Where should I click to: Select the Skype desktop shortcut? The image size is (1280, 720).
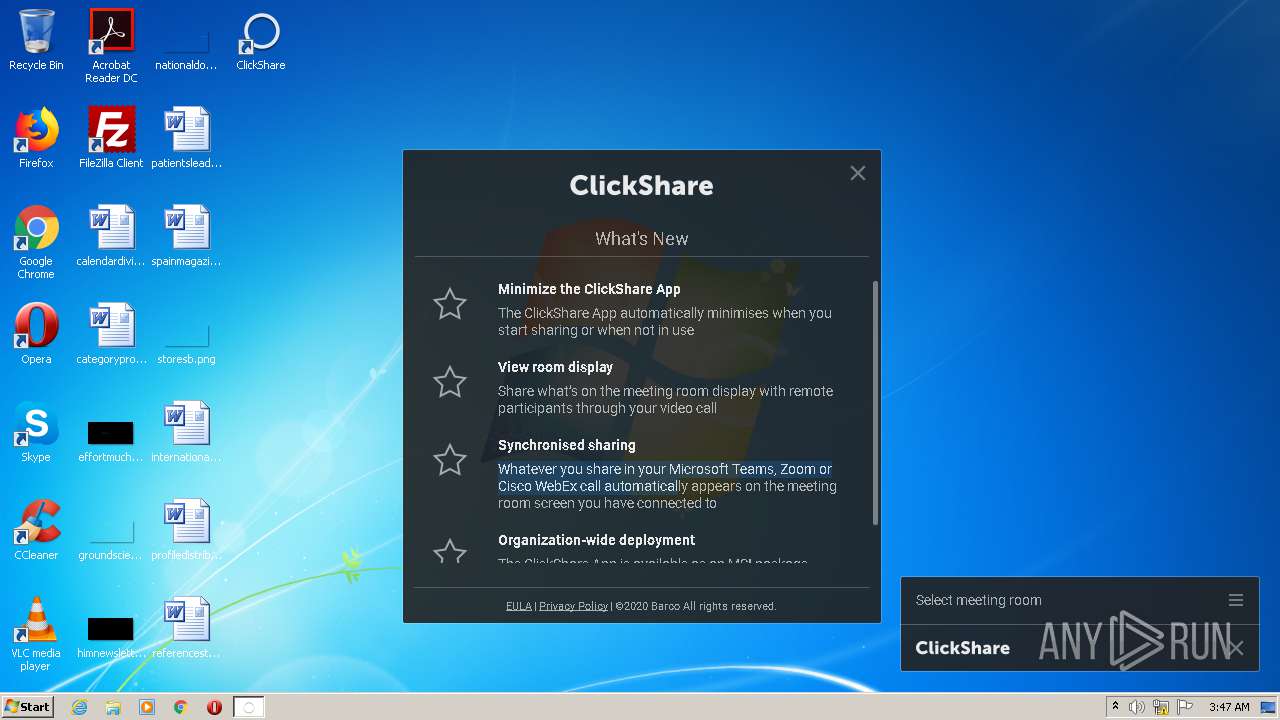(36, 433)
